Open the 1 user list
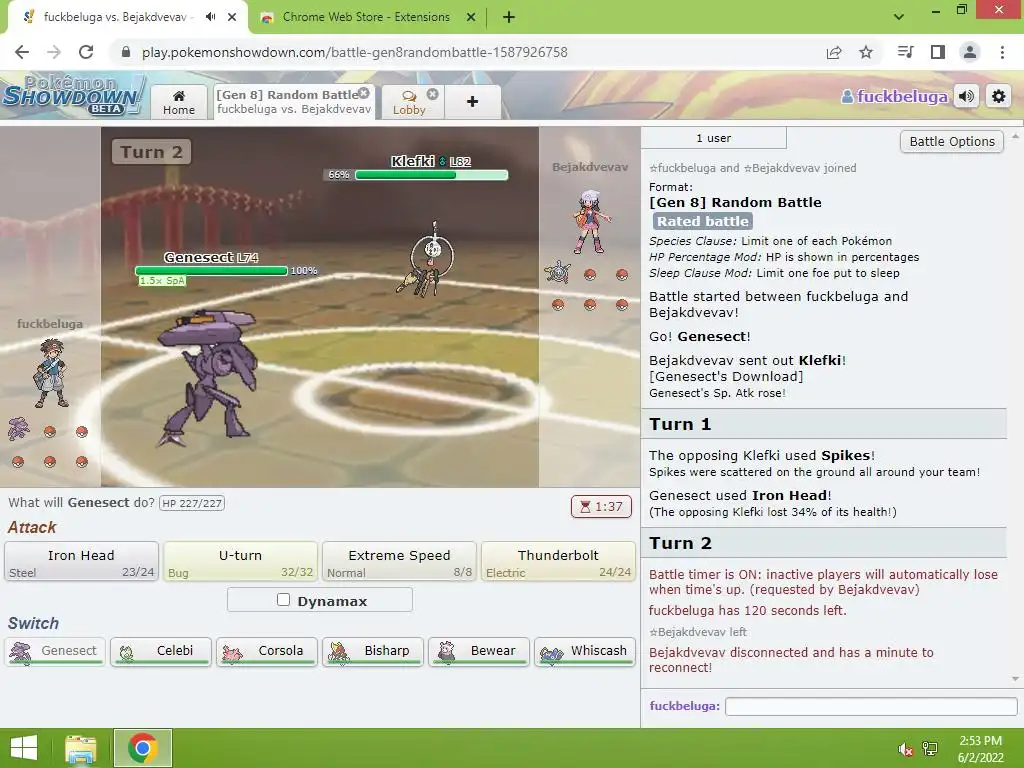 pyautogui.click(x=714, y=138)
